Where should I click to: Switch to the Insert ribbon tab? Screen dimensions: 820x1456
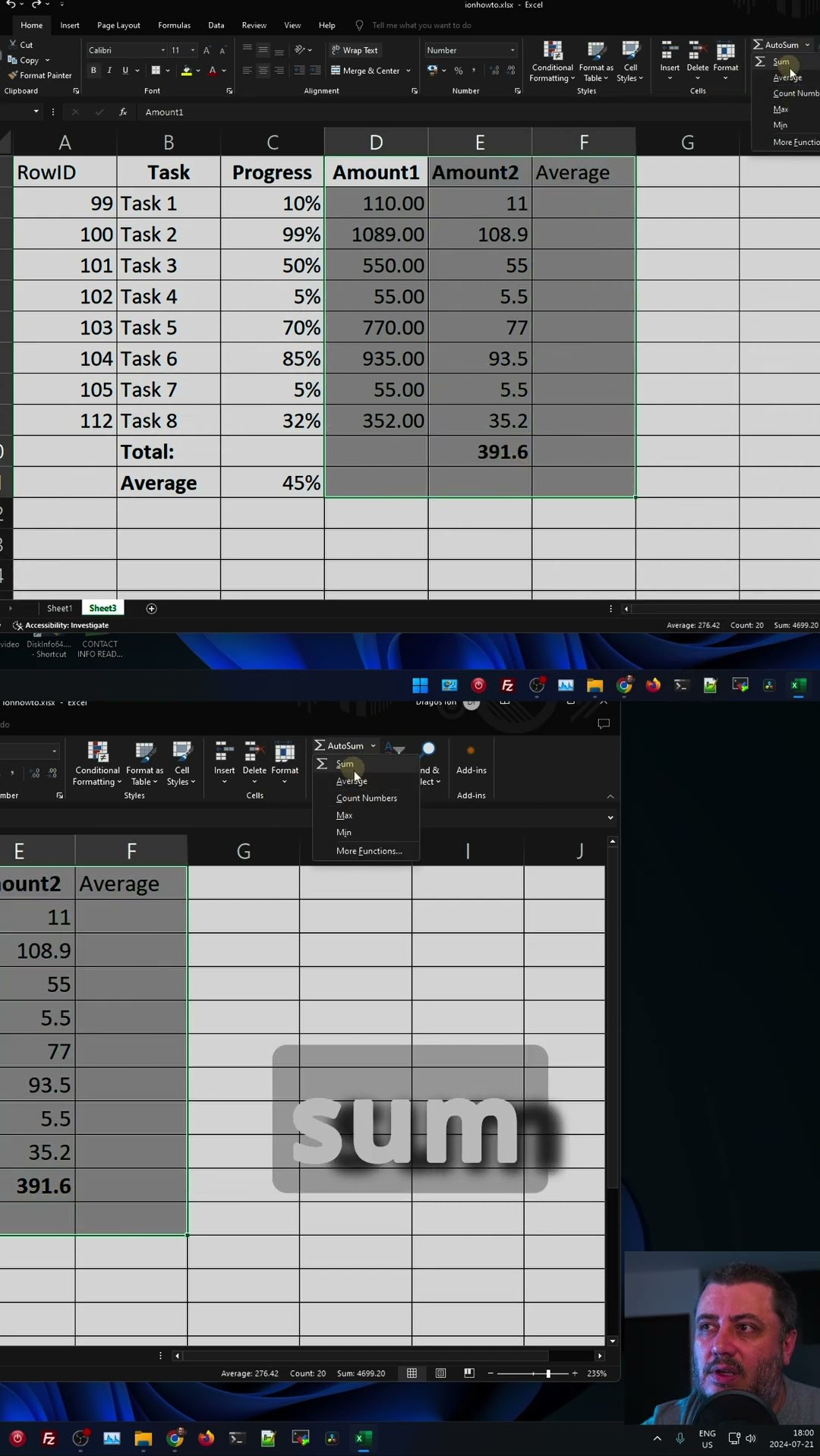coord(70,25)
